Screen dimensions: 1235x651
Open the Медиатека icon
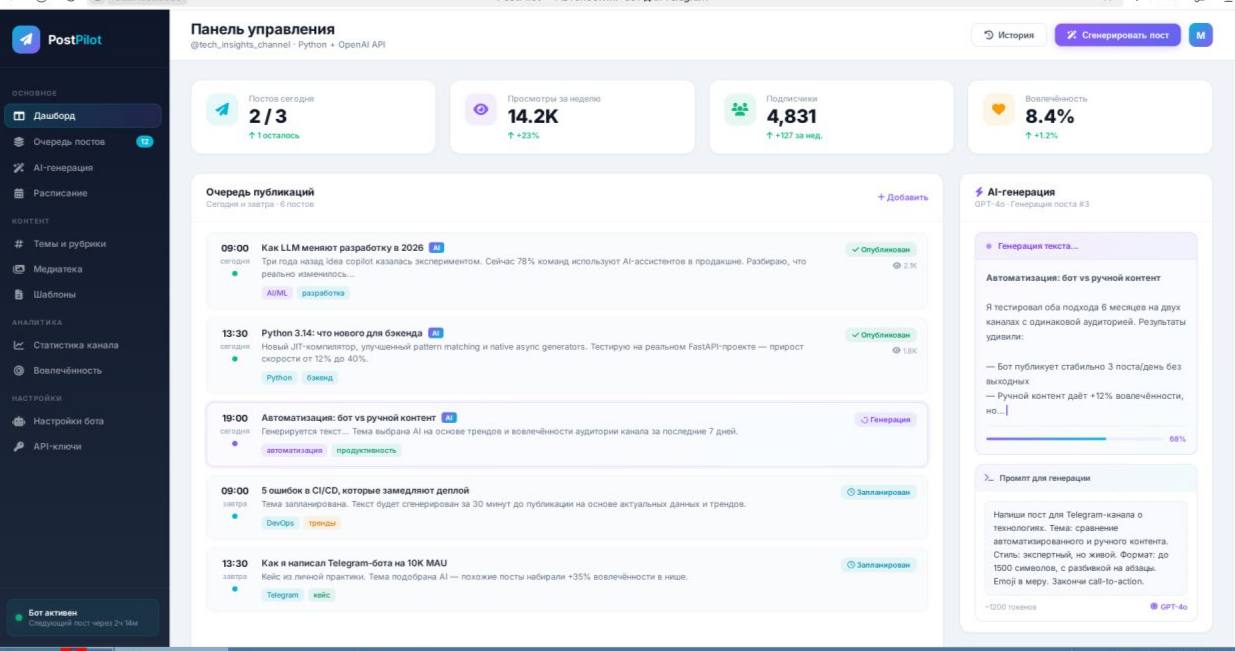[x=19, y=267]
